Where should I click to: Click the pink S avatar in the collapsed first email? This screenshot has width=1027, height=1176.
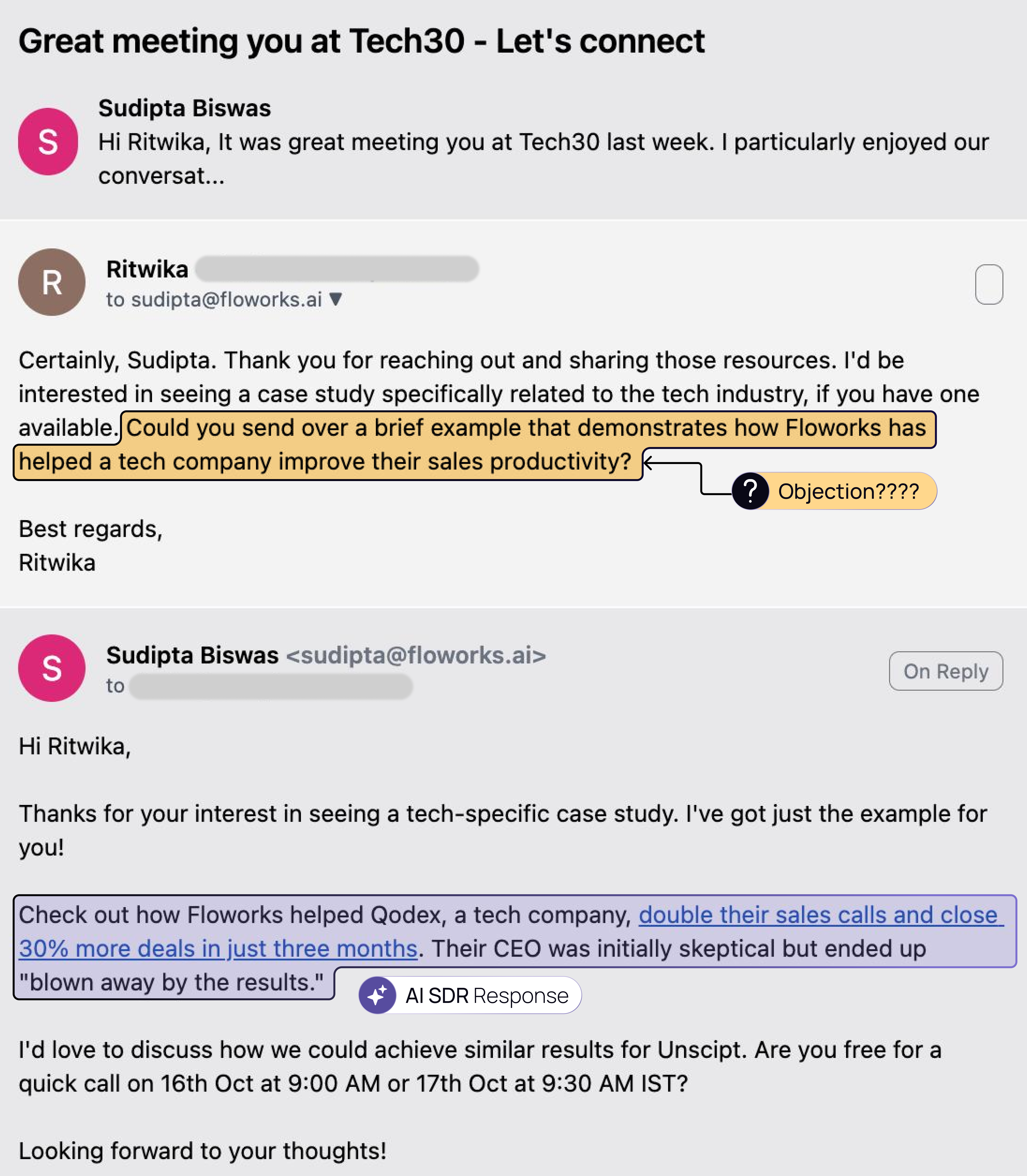click(x=48, y=142)
